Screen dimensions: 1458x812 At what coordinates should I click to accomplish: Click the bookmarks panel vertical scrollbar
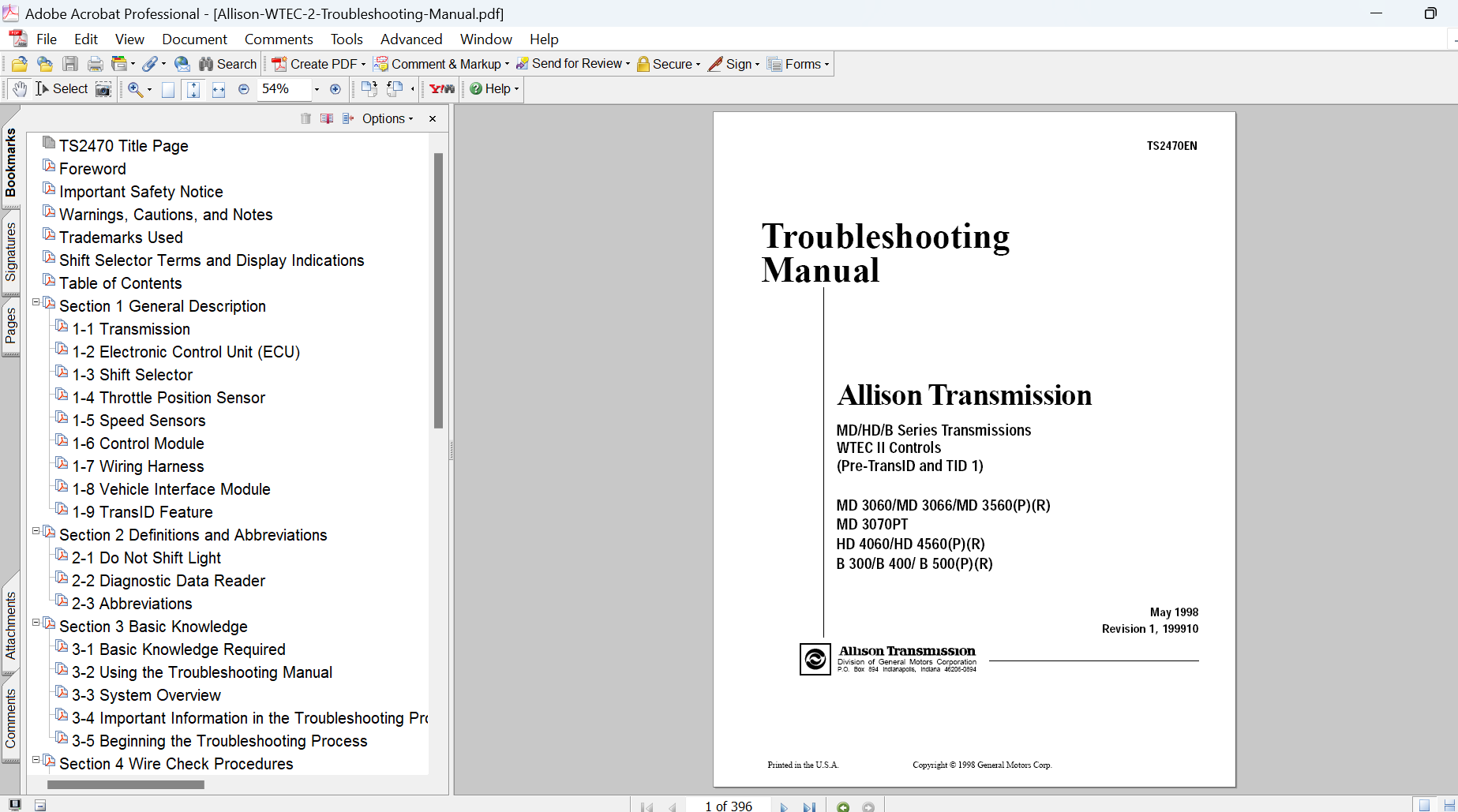[438, 291]
